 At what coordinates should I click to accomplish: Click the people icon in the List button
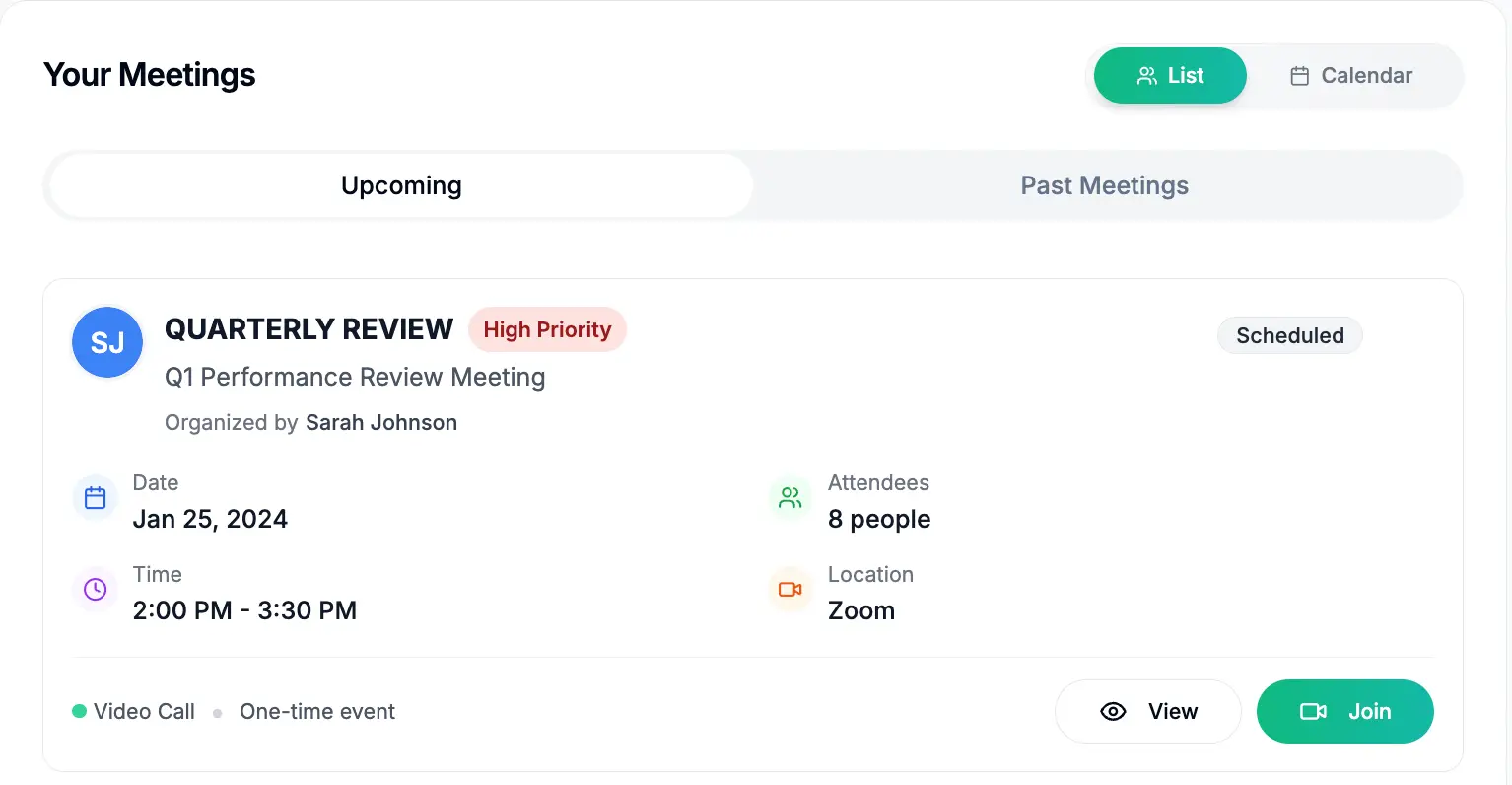point(1146,75)
